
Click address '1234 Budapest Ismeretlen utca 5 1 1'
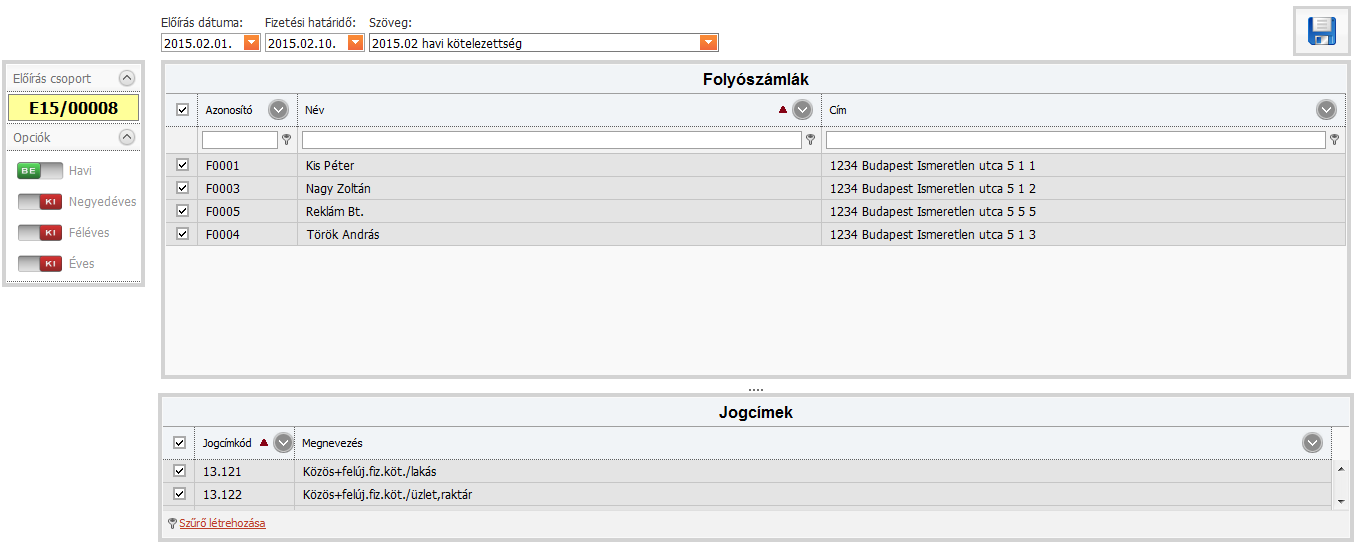pyautogui.click(x=932, y=165)
